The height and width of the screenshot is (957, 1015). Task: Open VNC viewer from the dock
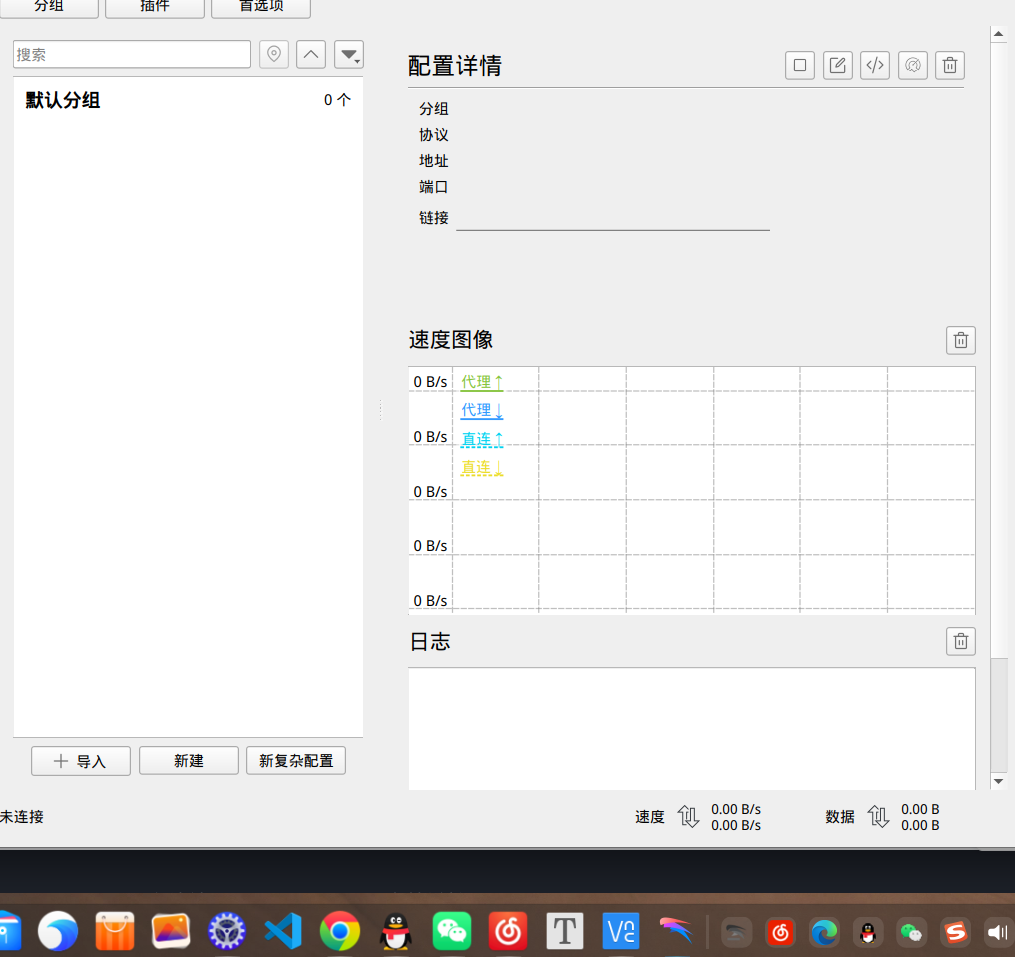[621, 931]
